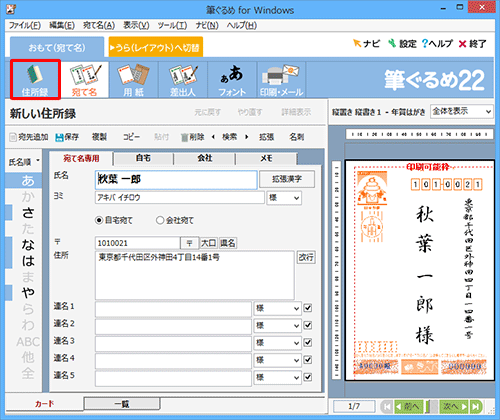Click the 終了 exit icon
Viewport: 500px width, 420px height.
click(x=473, y=43)
